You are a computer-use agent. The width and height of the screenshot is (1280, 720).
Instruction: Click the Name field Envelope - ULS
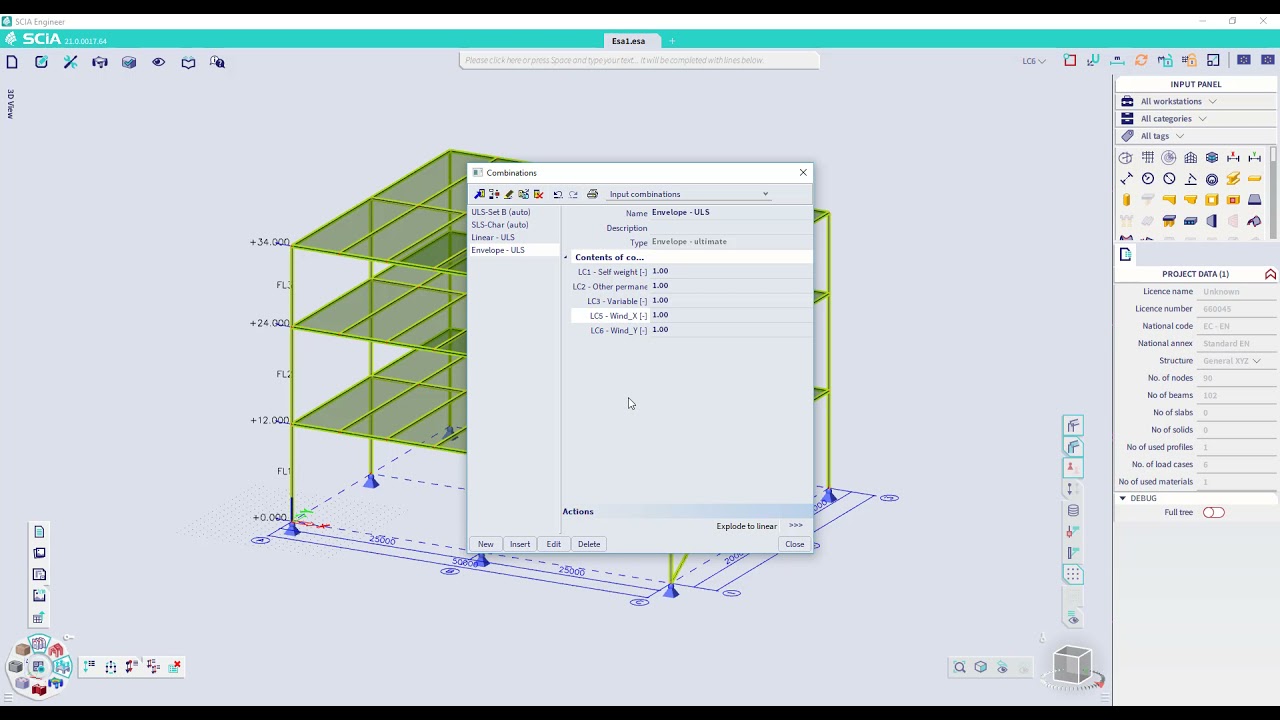[731, 212]
